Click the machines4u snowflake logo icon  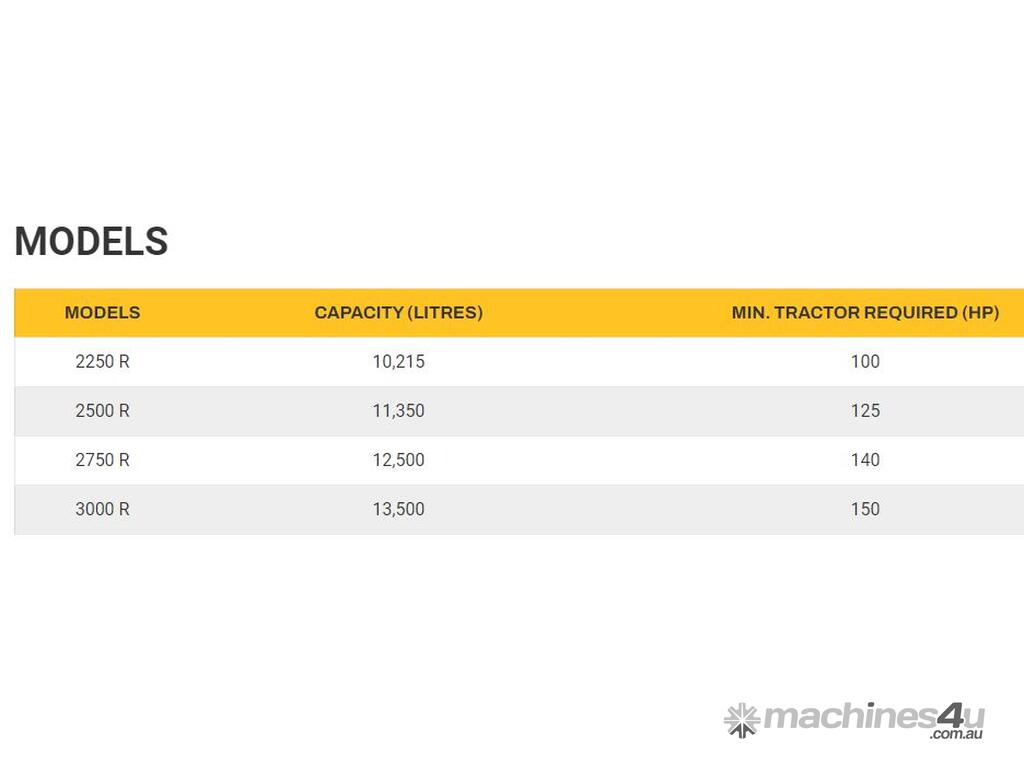point(741,719)
